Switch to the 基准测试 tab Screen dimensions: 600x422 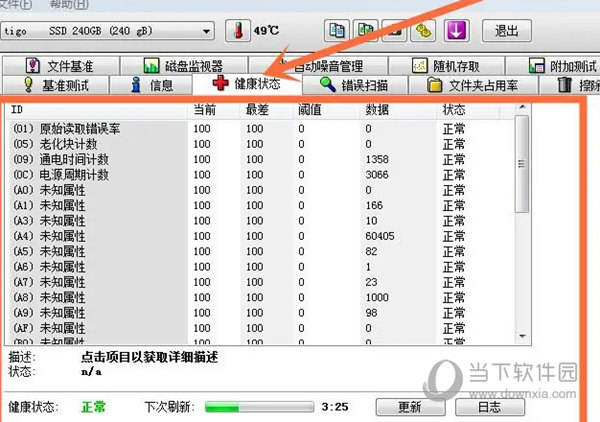tap(56, 85)
